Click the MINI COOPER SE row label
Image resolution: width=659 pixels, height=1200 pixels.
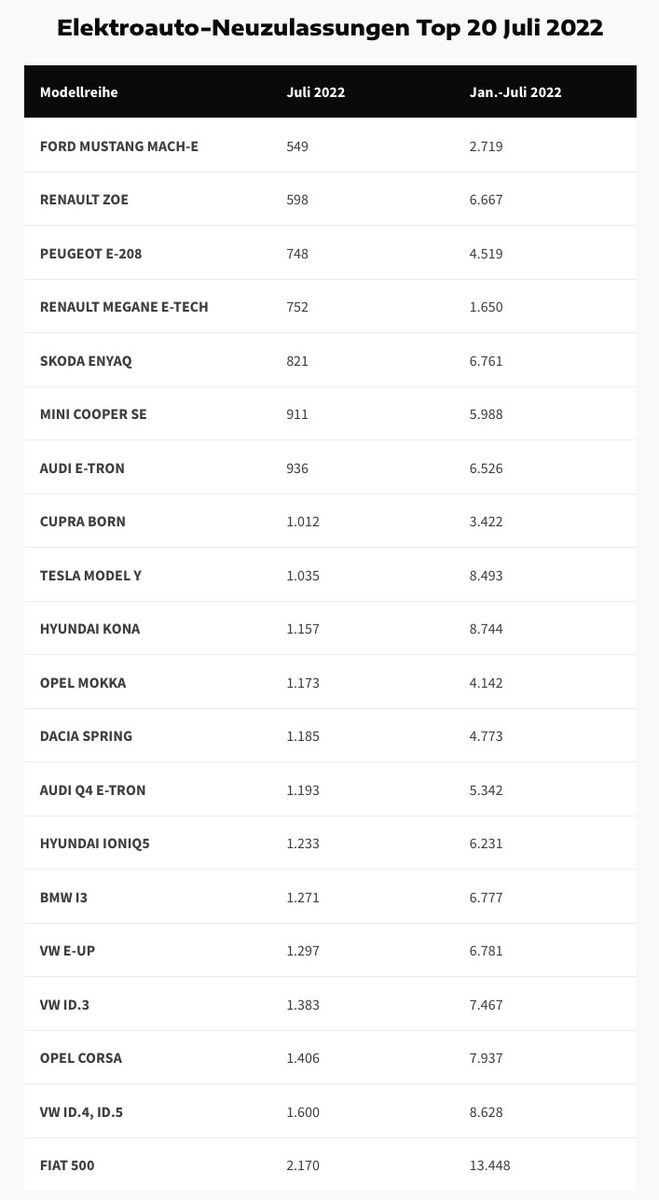click(x=93, y=414)
